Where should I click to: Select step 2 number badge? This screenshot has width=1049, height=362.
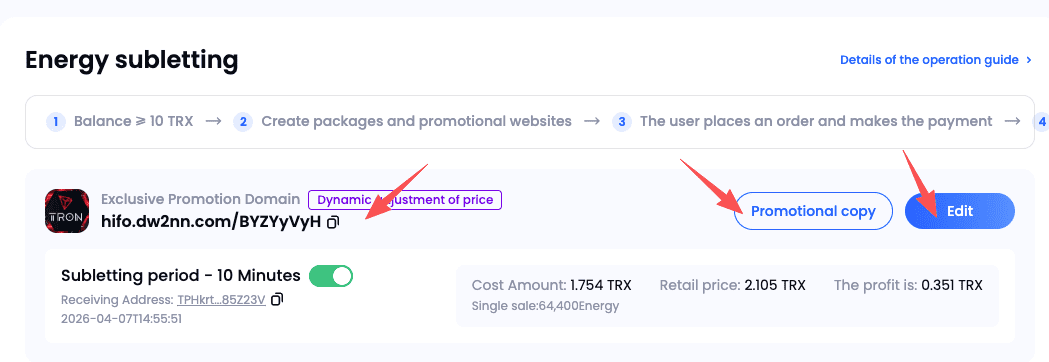click(x=243, y=122)
